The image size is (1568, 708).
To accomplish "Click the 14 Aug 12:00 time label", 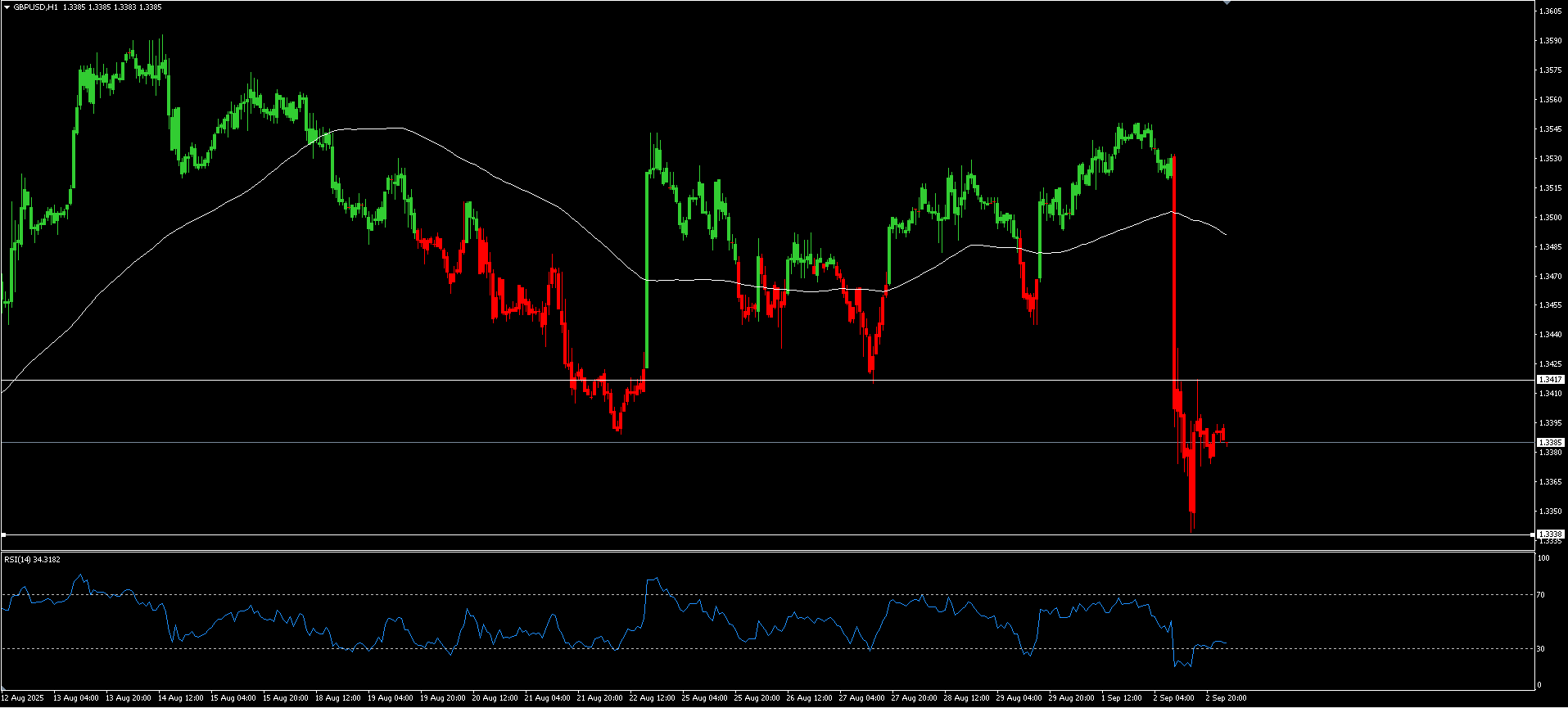I will click(x=181, y=698).
